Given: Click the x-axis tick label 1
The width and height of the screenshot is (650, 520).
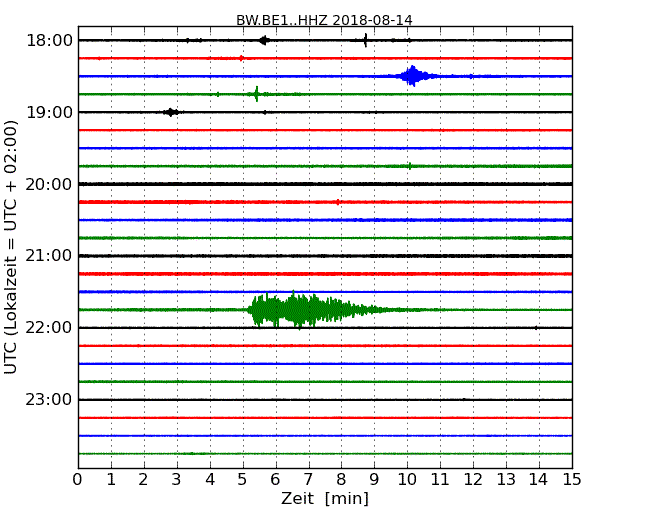Looking at the screenshot, I should tap(111, 480).
